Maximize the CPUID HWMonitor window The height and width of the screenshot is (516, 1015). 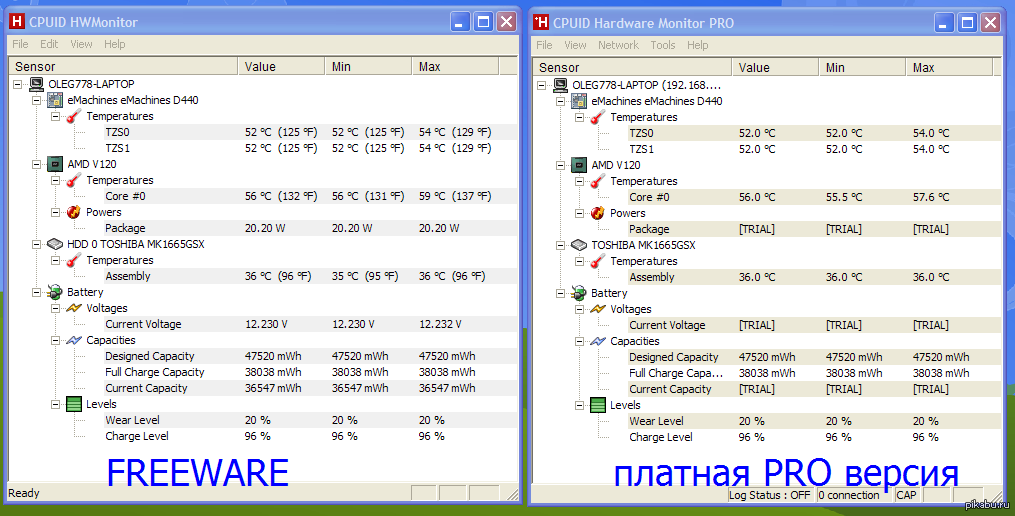coord(483,22)
